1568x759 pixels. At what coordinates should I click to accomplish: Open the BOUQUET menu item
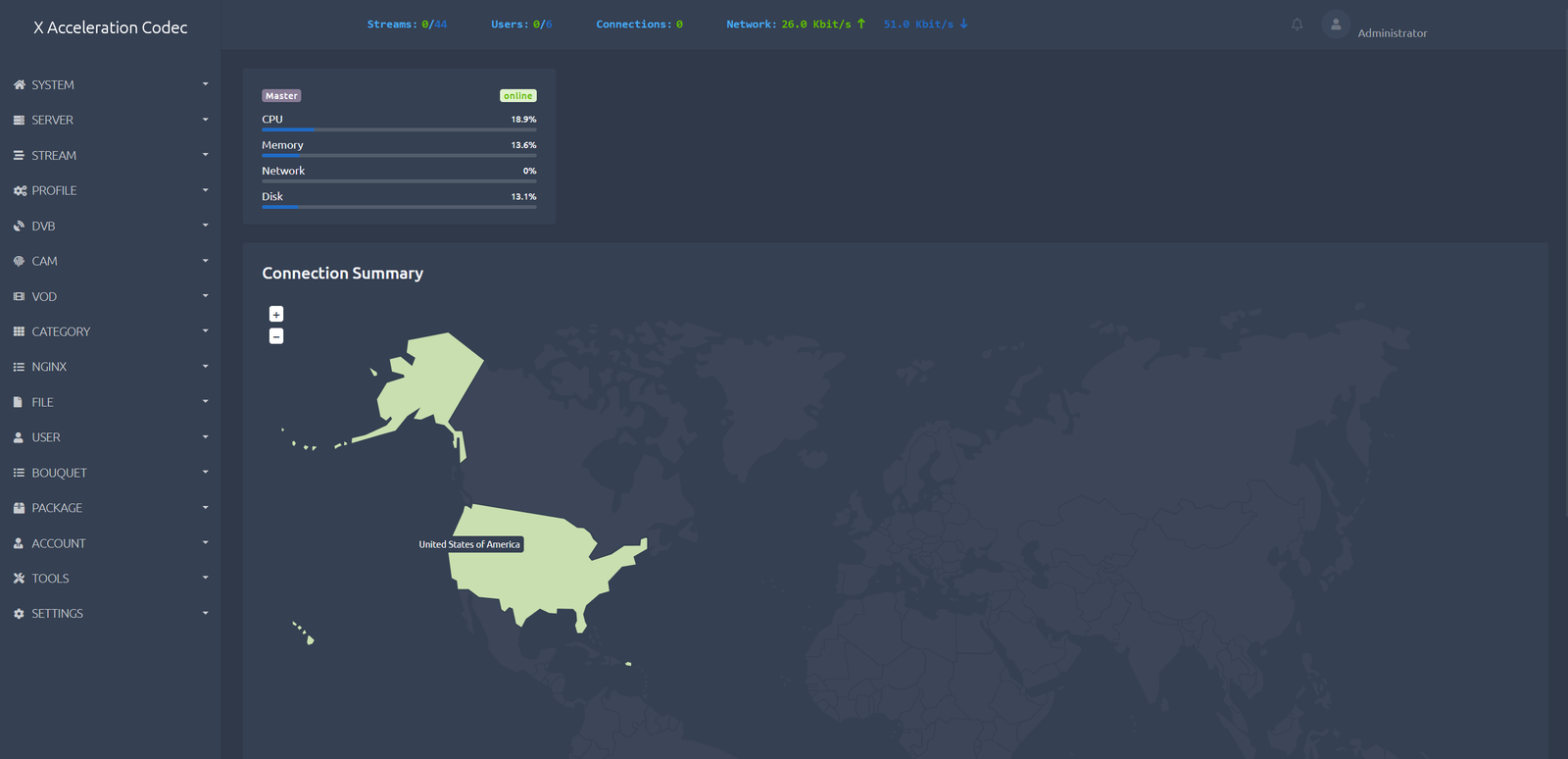(59, 473)
